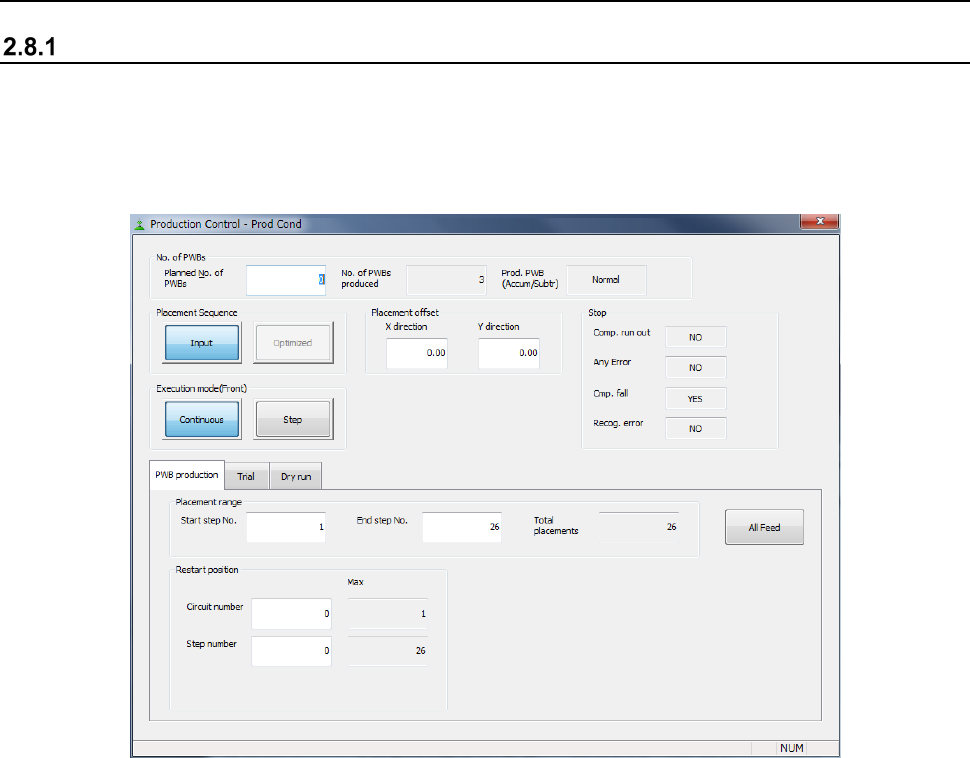Click the No. of PWBs produced value
Viewport: 970px width, 758px height.
[x=447, y=280]
